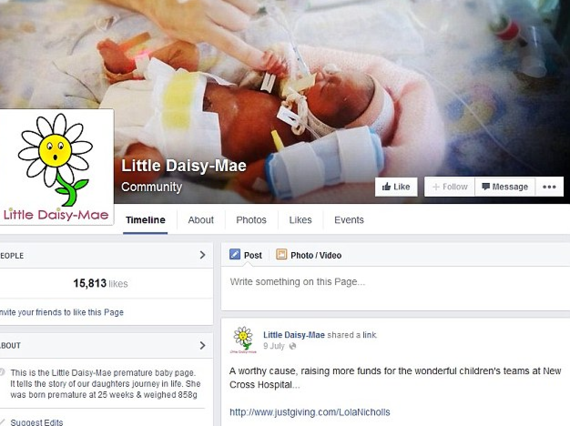
Task: Go to the Events tab
Action: click(349, 220)
